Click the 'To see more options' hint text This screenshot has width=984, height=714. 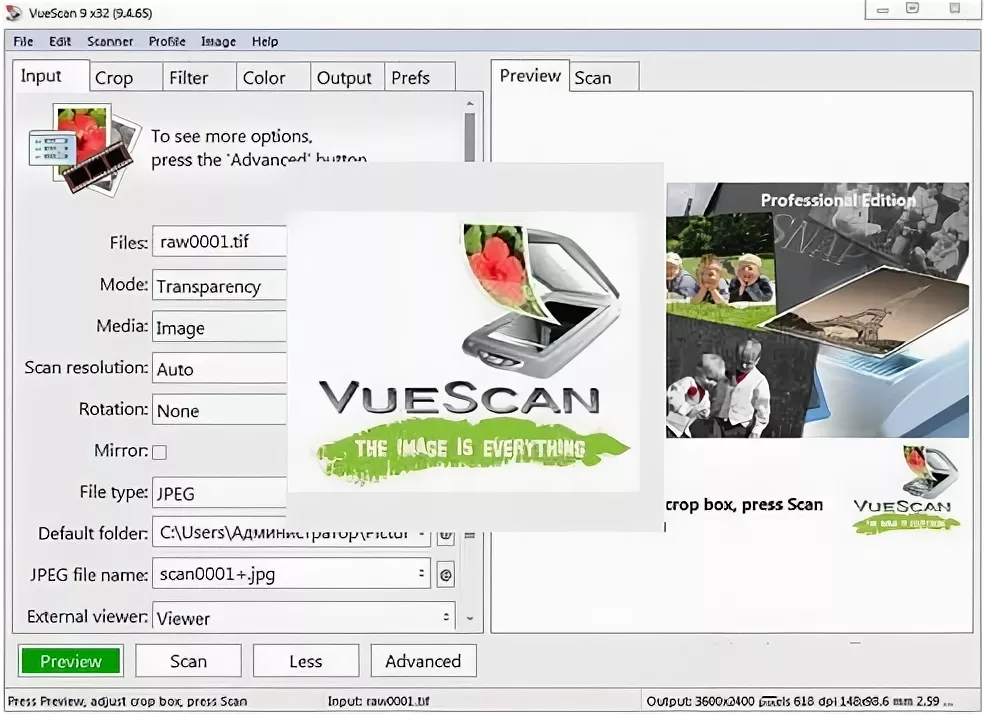point(259,147)
